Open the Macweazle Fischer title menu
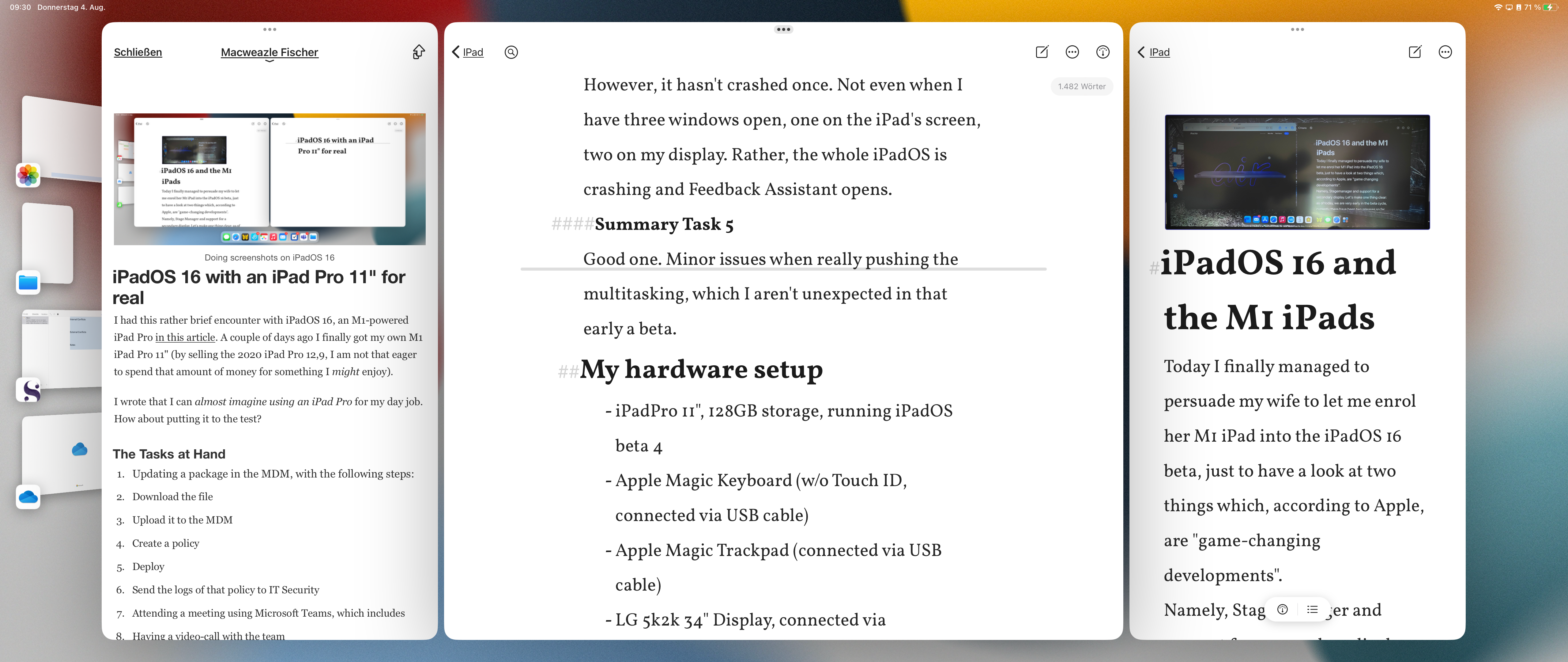The width and height of the screenshot is (1568, 662). click(269, 53)
